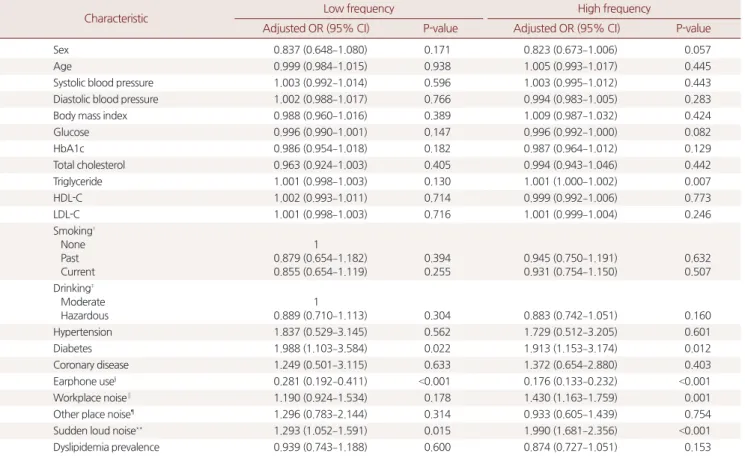This screenshot has width=745, height=456.
Task: Click the HbA1c row label
Action: coord(68,149)
